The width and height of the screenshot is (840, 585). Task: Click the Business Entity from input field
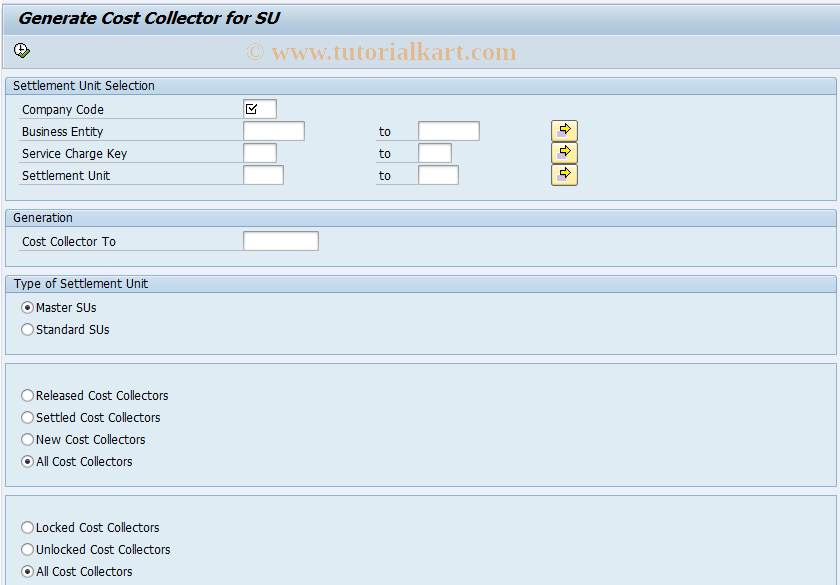tap(273, 130)
